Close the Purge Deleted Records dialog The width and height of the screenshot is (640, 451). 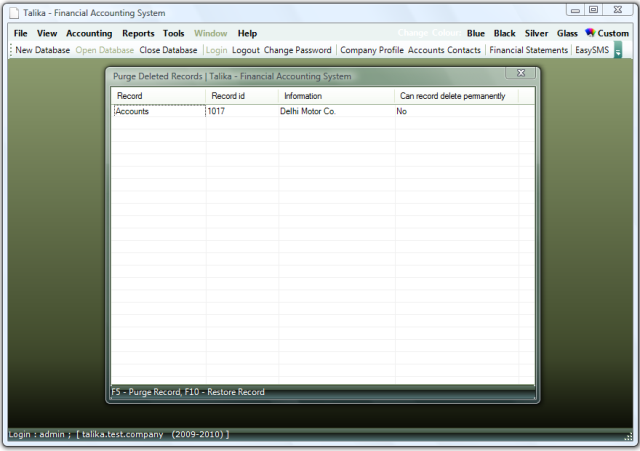520,74
